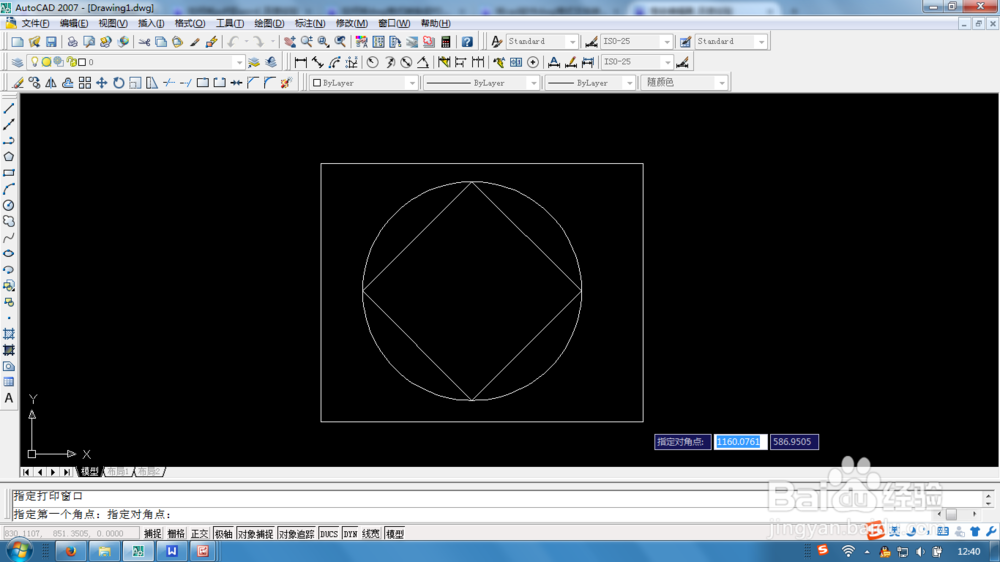
Task: Jump to the last layout tab with the arrow button
Action: (67, 472)
